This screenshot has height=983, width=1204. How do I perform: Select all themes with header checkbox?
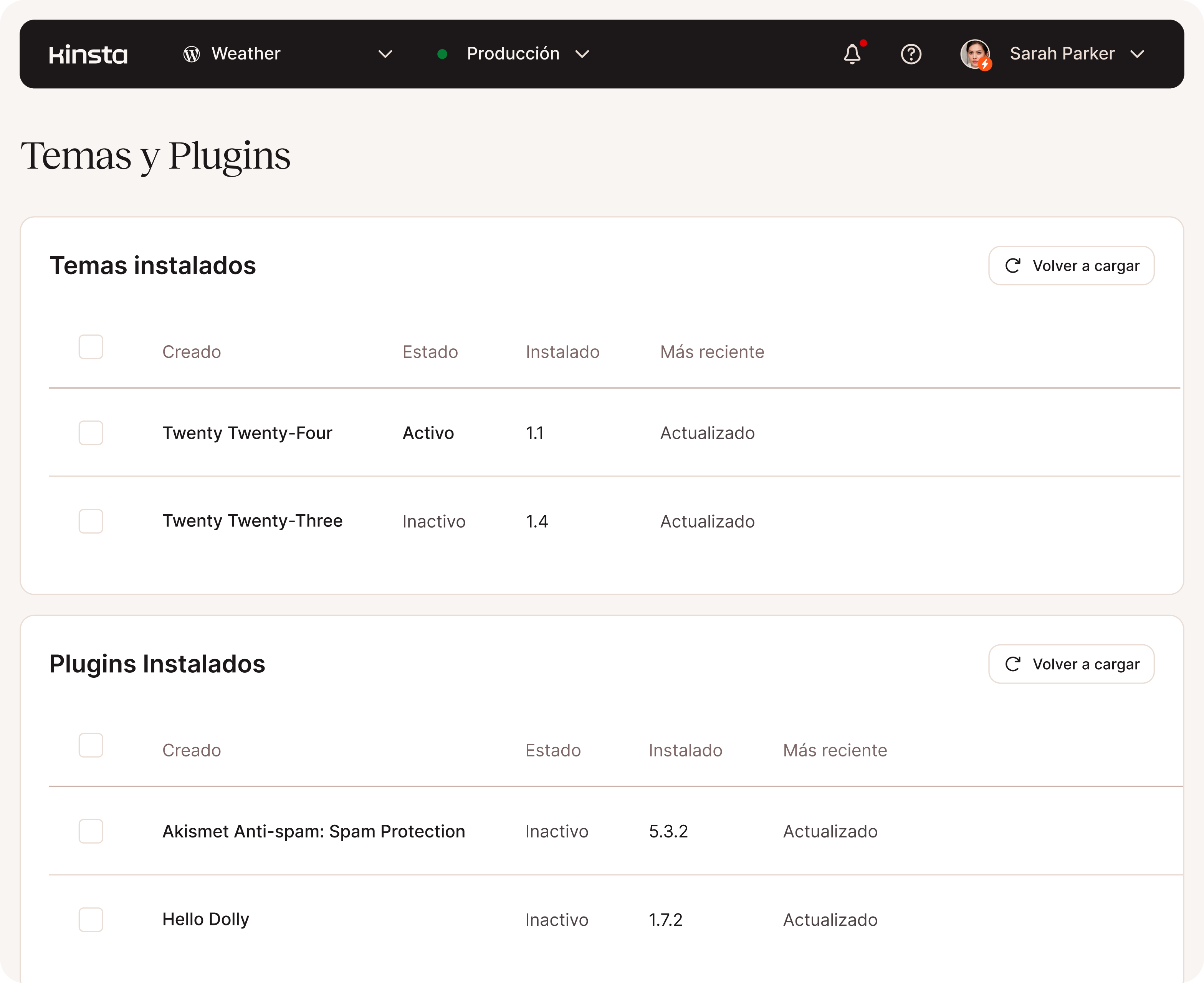click(x=91, y=346)
